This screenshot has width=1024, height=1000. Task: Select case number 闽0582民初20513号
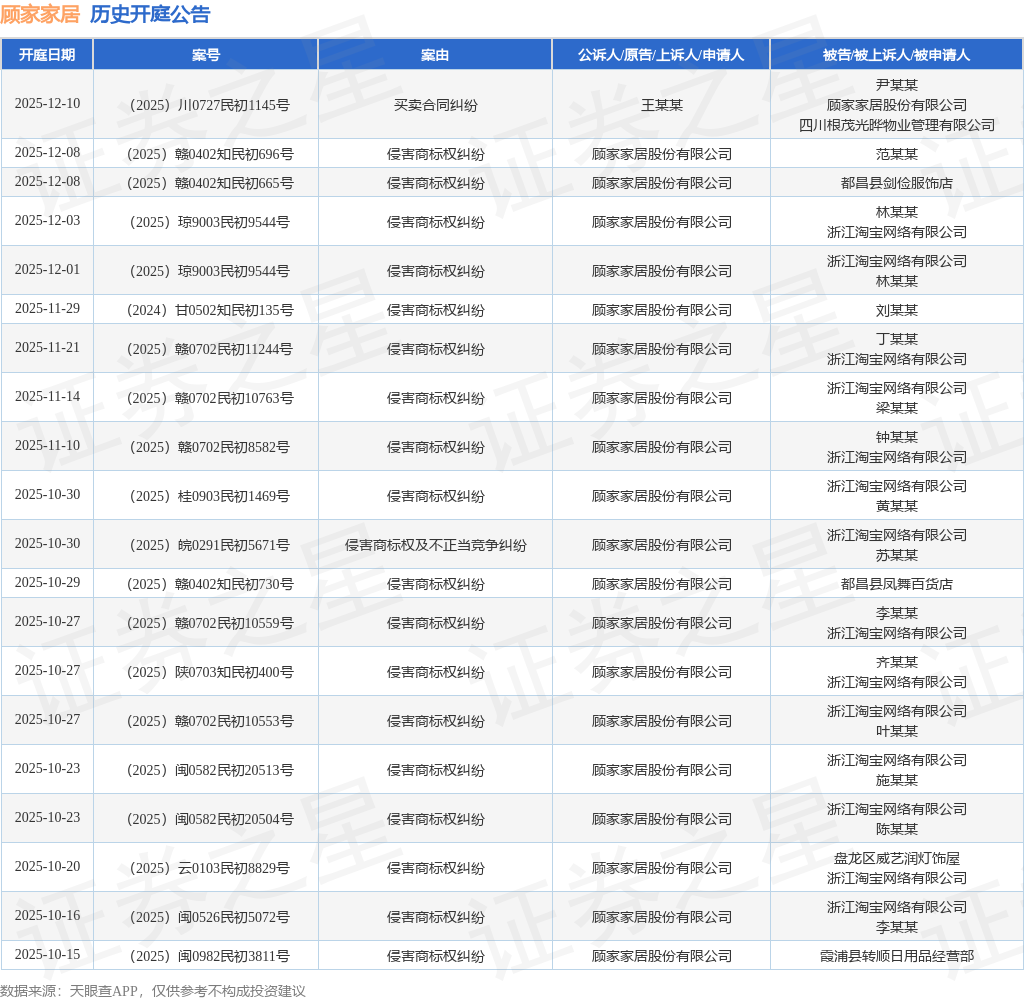[x=210, y=770]
